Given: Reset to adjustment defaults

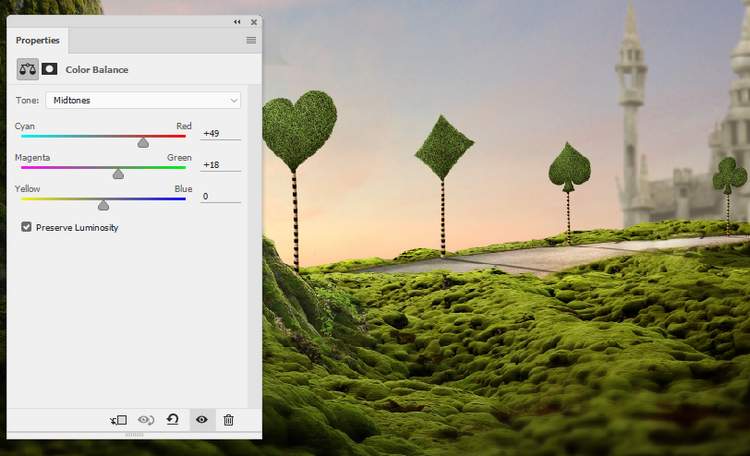Looking at the screenshot, I should [x=173, y=420].
